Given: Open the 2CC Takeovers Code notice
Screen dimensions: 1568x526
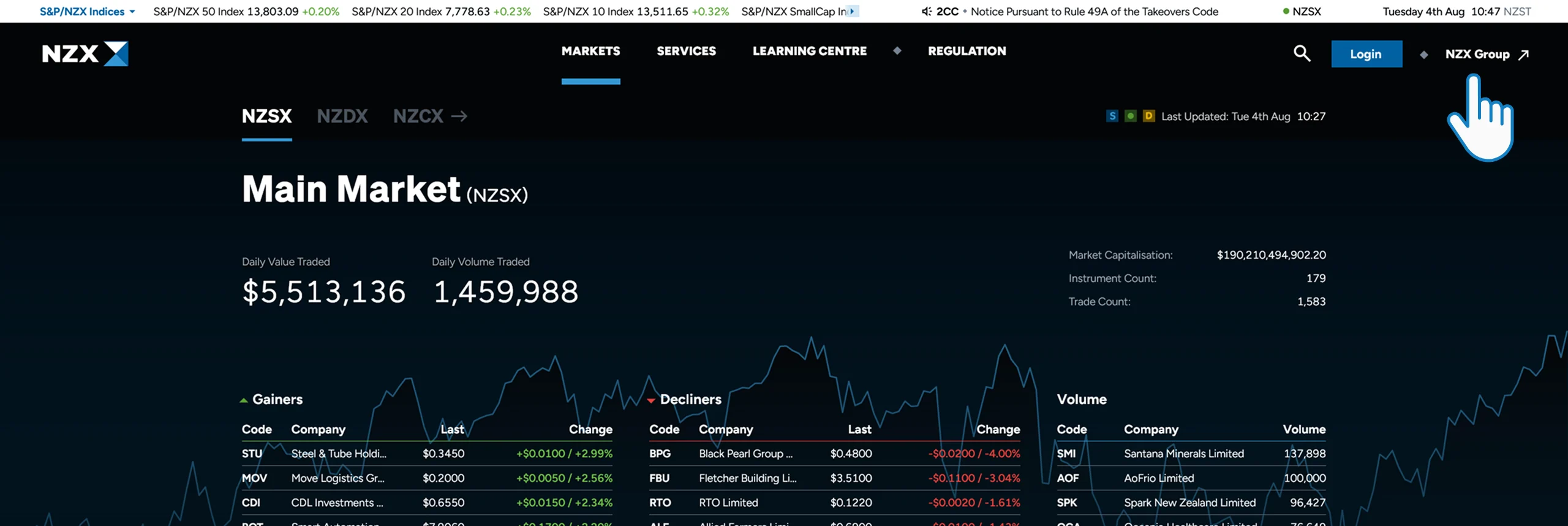Looking at the screenshot, I should [1077, 11].
